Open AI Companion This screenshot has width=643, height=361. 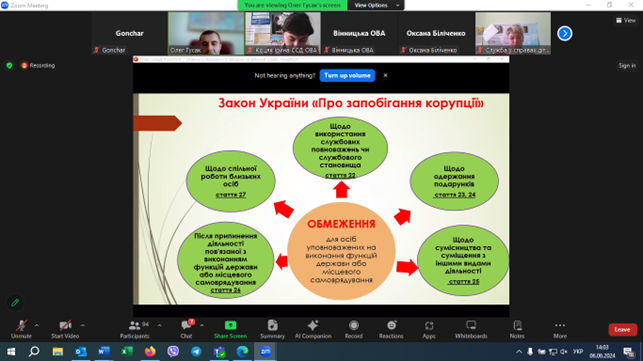coord(313,329)
